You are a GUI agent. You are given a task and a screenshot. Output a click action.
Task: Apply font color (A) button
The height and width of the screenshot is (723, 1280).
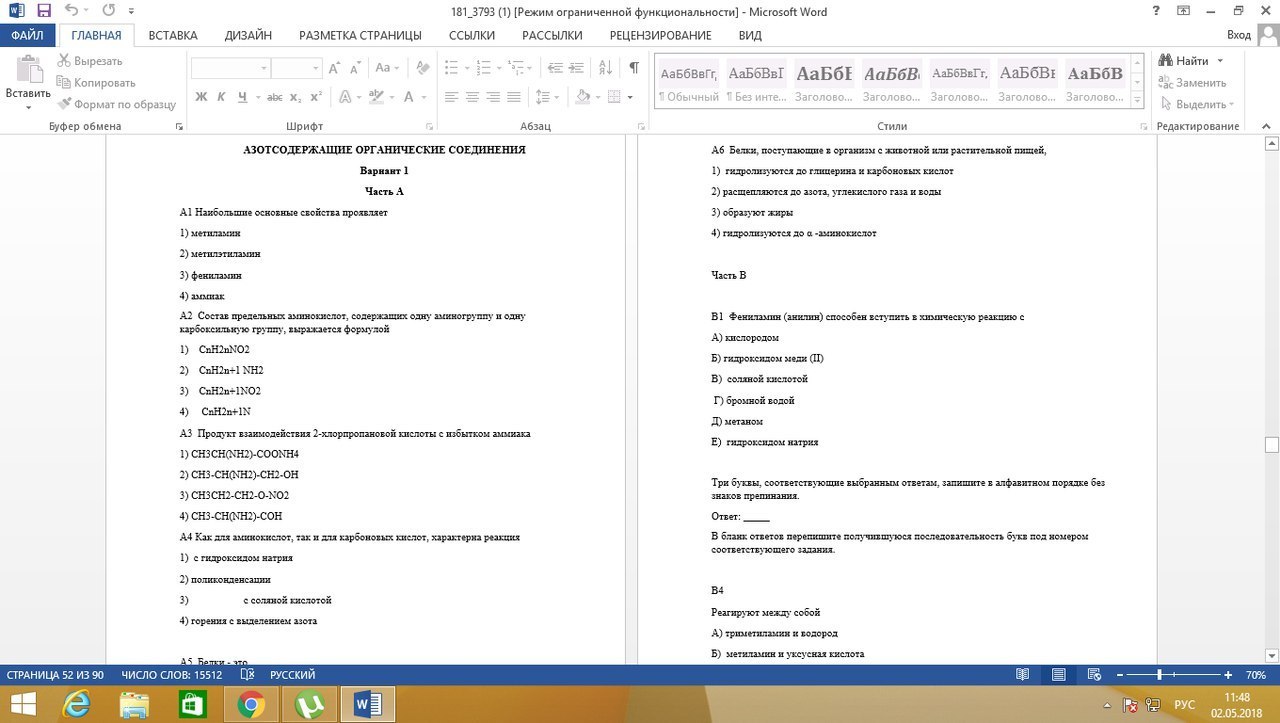[408, 97]
